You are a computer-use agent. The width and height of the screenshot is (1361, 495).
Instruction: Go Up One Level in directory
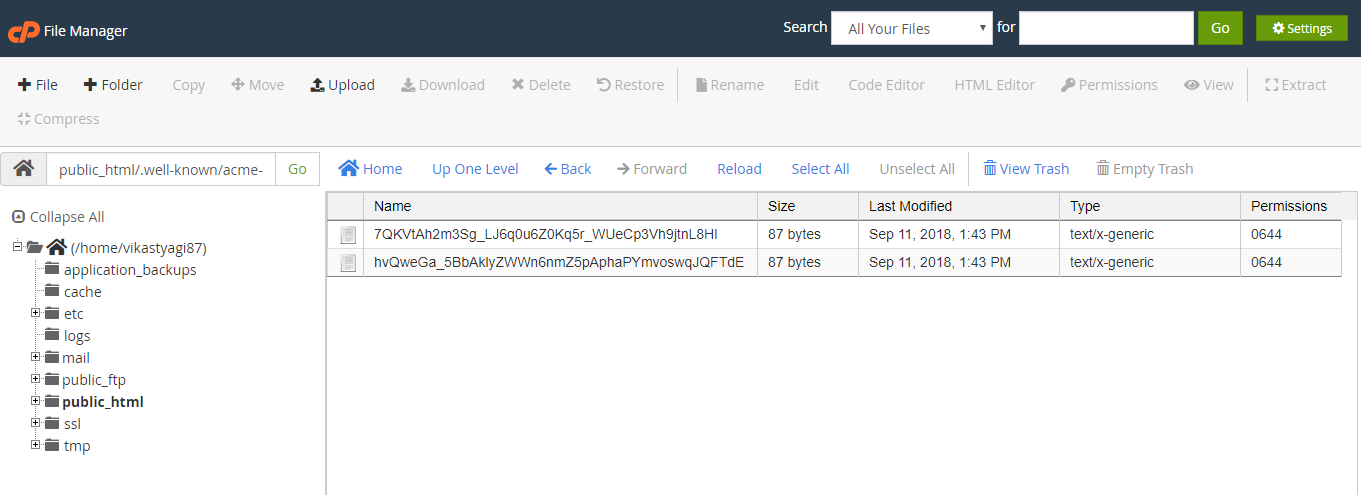[x=475, y=169]
